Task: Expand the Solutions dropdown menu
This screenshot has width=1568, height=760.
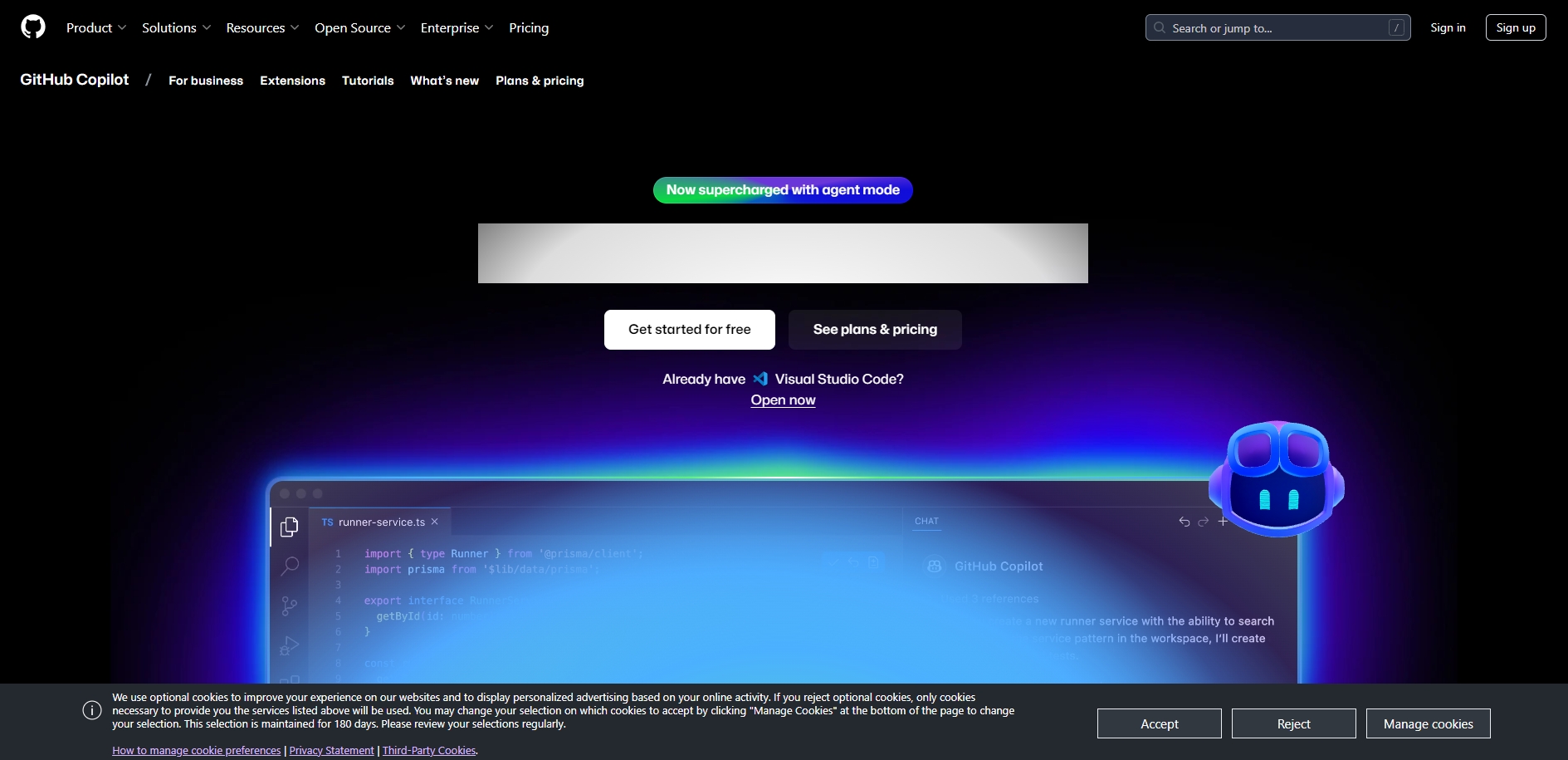Action: 176,27
